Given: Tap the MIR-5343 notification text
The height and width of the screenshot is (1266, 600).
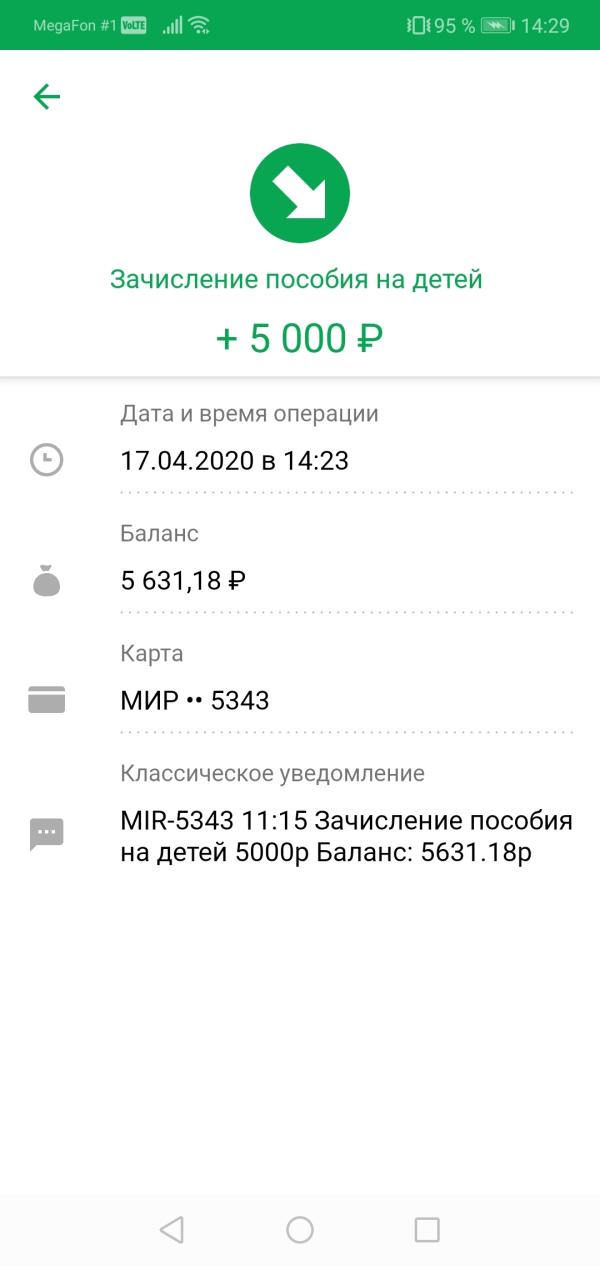Looking at the screenshot, I should coord(346,838).
